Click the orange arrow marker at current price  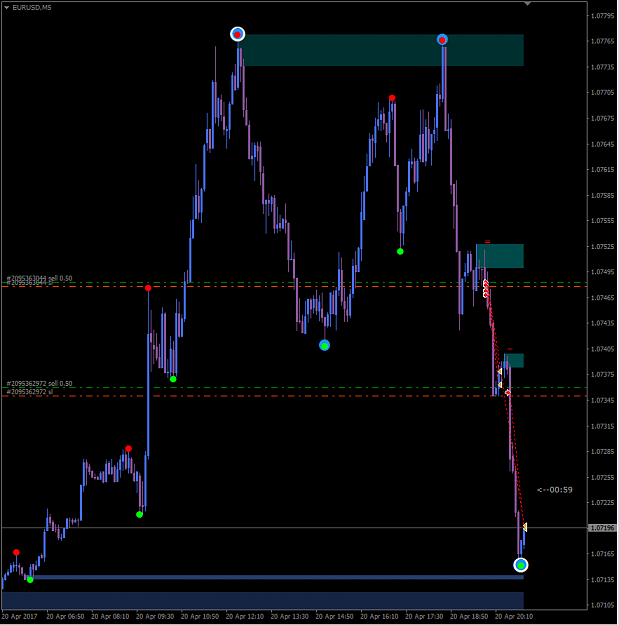(525, 527)
